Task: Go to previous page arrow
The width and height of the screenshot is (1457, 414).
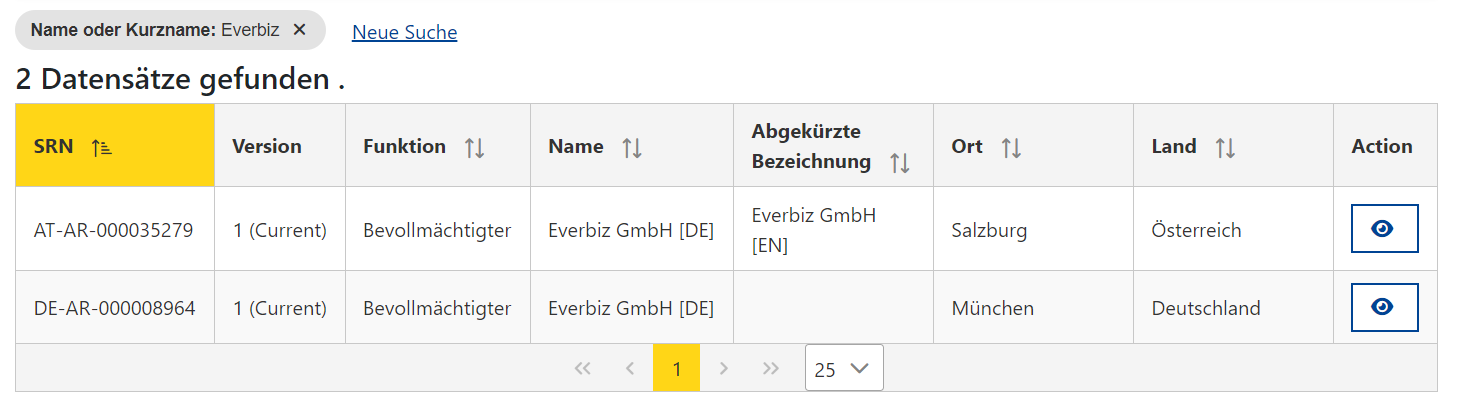Action: tap(630, 368)
